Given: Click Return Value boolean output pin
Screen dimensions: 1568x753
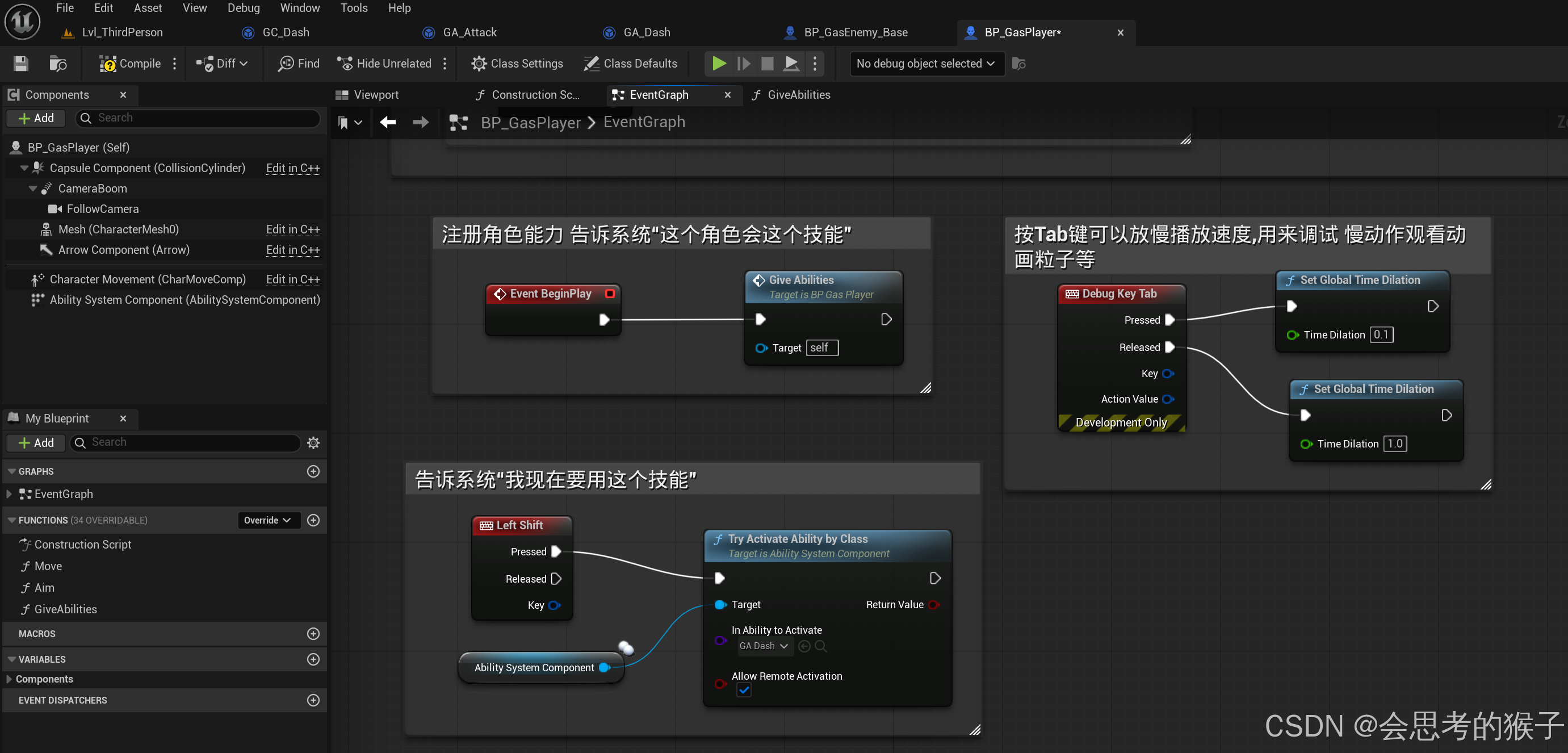Looking at the screenshot, I should click(x=933, y=604).
